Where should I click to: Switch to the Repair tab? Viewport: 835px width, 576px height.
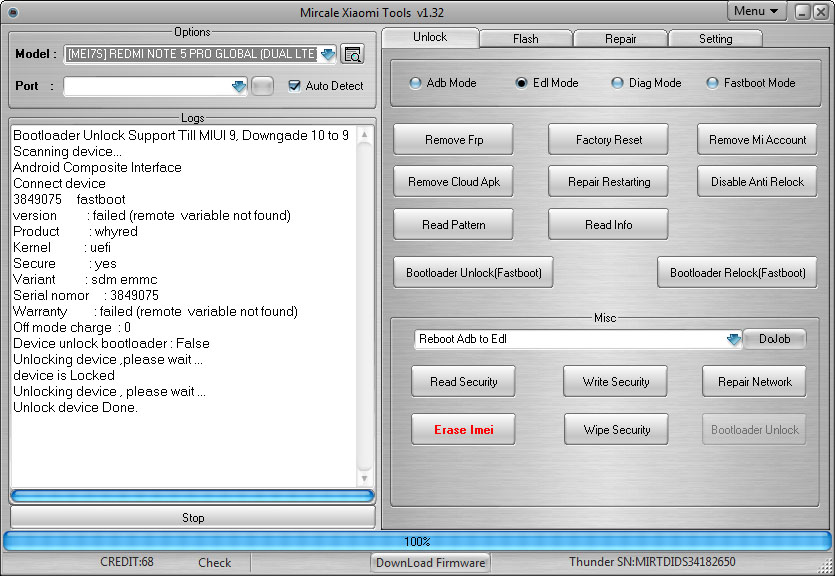[620, 39]
